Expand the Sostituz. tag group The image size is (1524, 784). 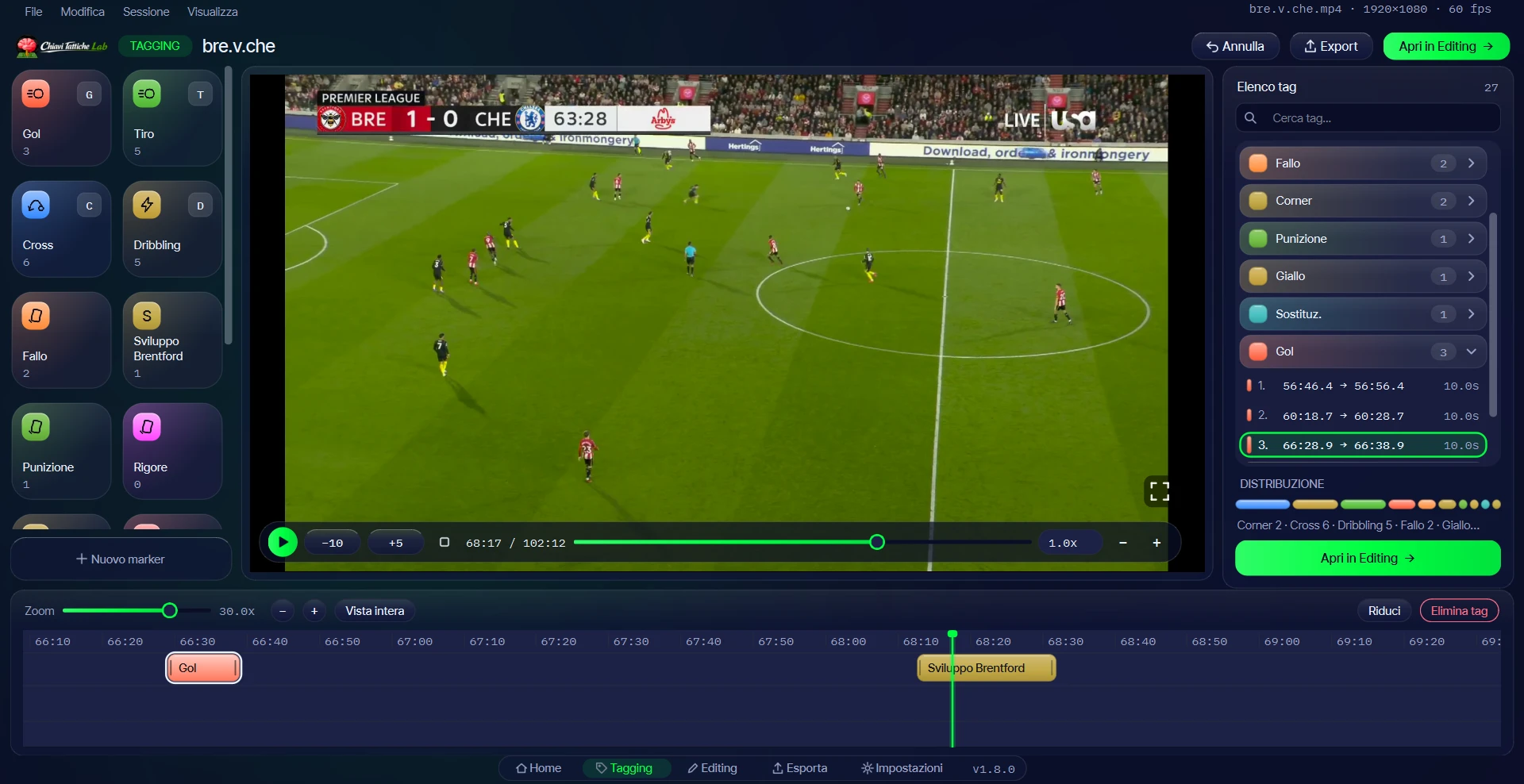pyautogui.click(x=1471, y=314)
